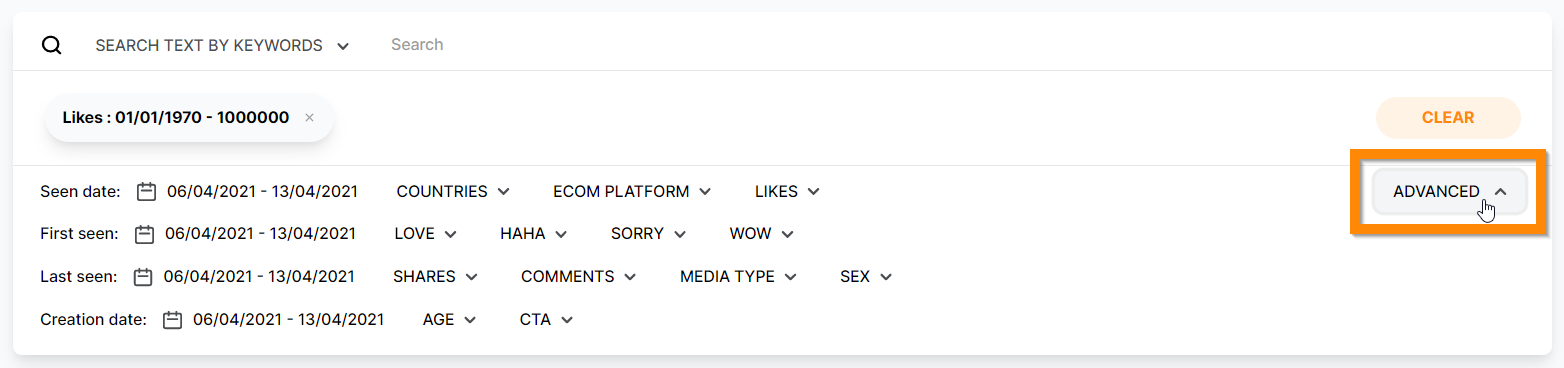Open the First seen calendar icon
The height and width of the screenshot is (368, 1564).
[x=145, y=234]
